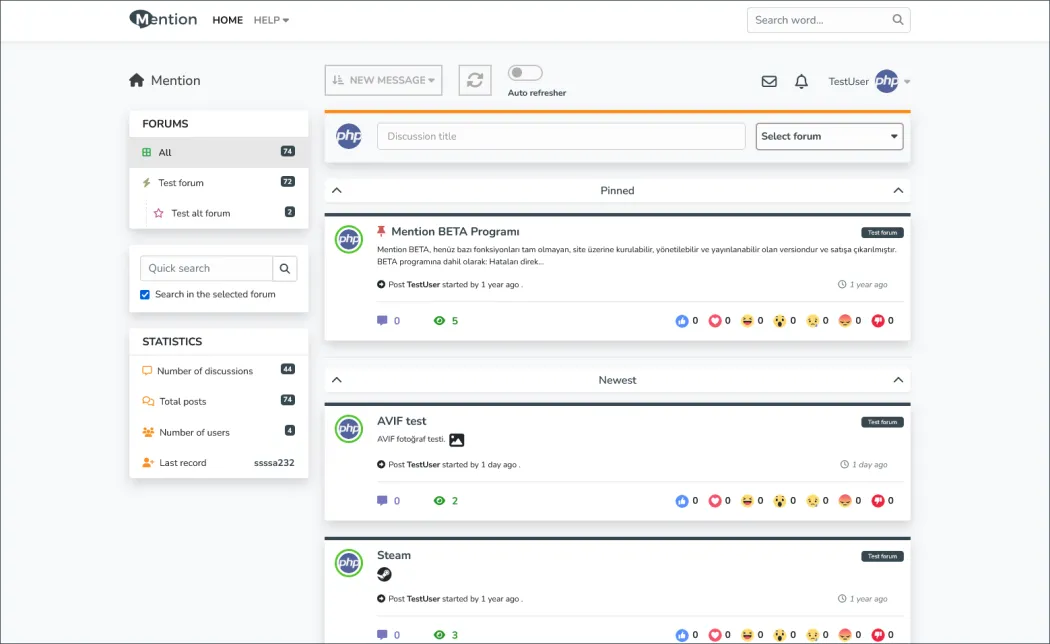Click the 1 day ago timestamp on AVIF test
The image size is (1050, 644).
pyautogui.click(x=864, y=465)
